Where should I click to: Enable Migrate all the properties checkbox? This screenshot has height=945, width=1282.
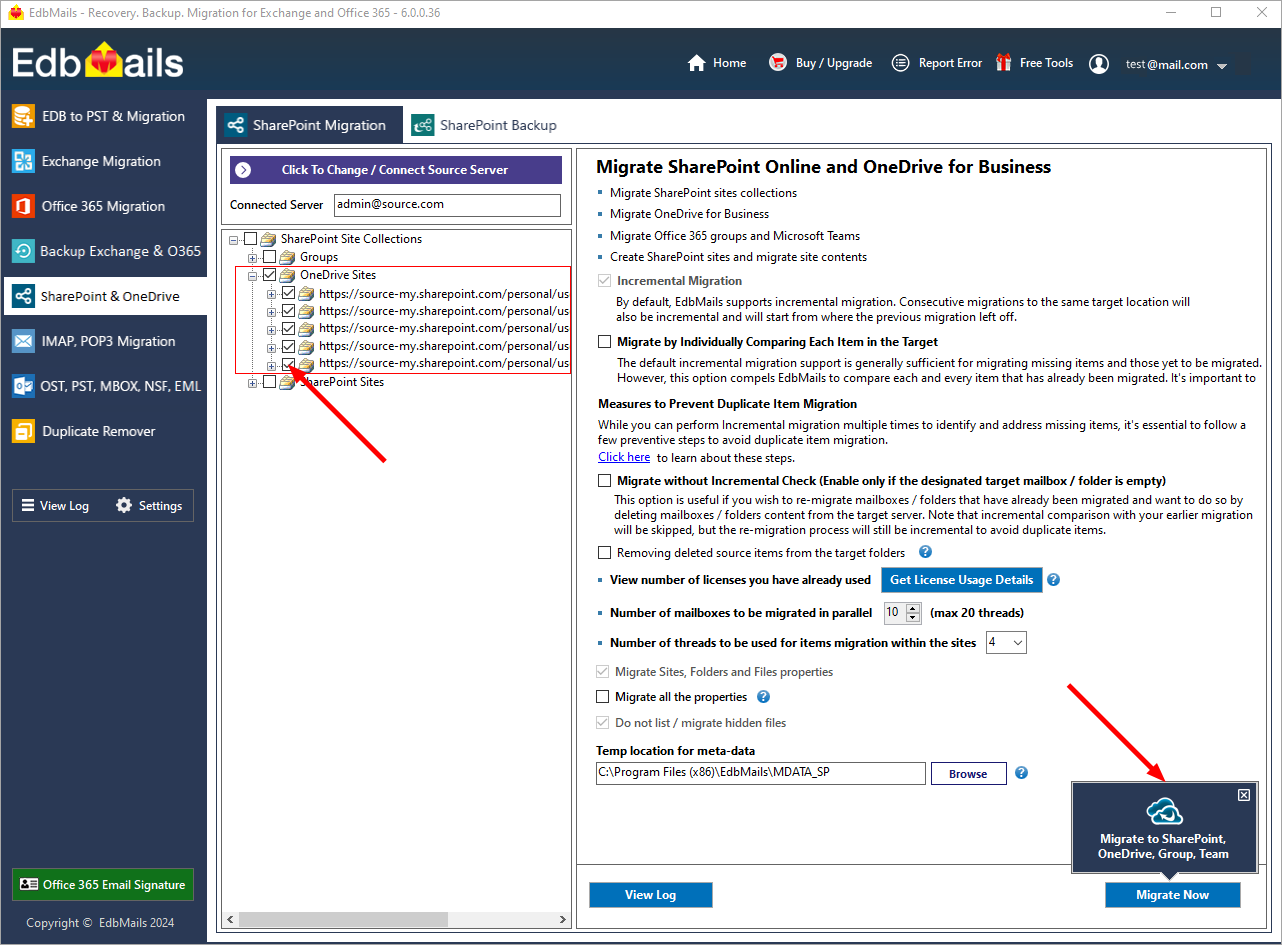pos(603,697)
